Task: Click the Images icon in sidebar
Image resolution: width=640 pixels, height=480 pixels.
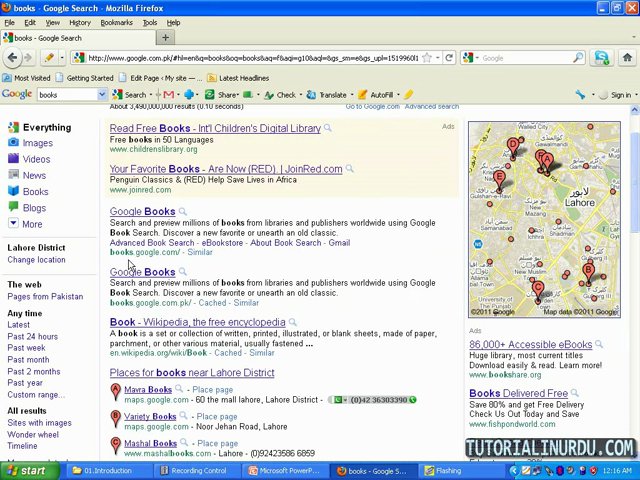Action: point(13,143)
